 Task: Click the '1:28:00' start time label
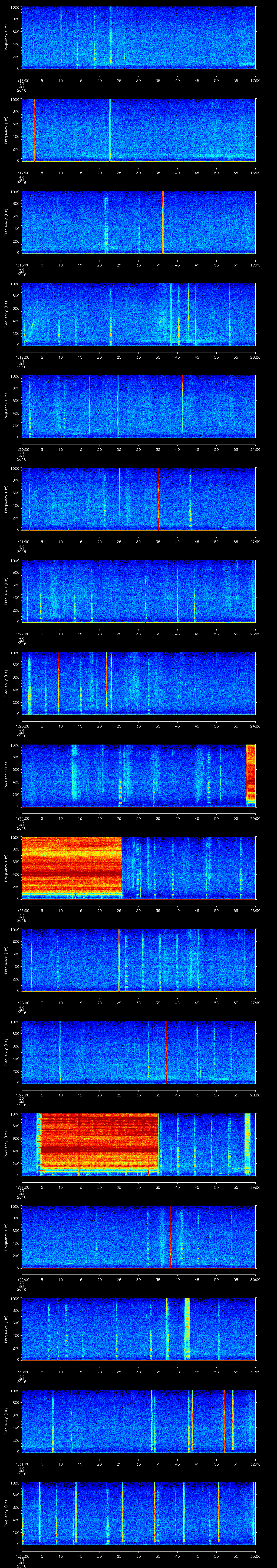(x=22, y=1187)
